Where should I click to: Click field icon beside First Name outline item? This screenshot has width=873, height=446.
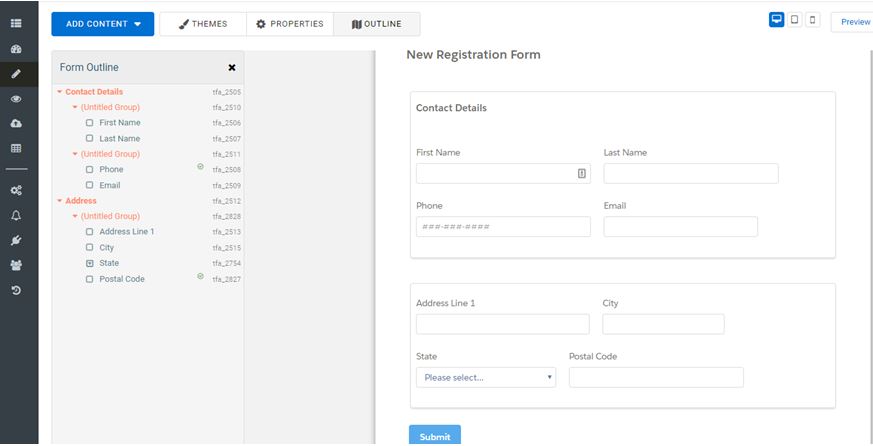pos(89,122)
